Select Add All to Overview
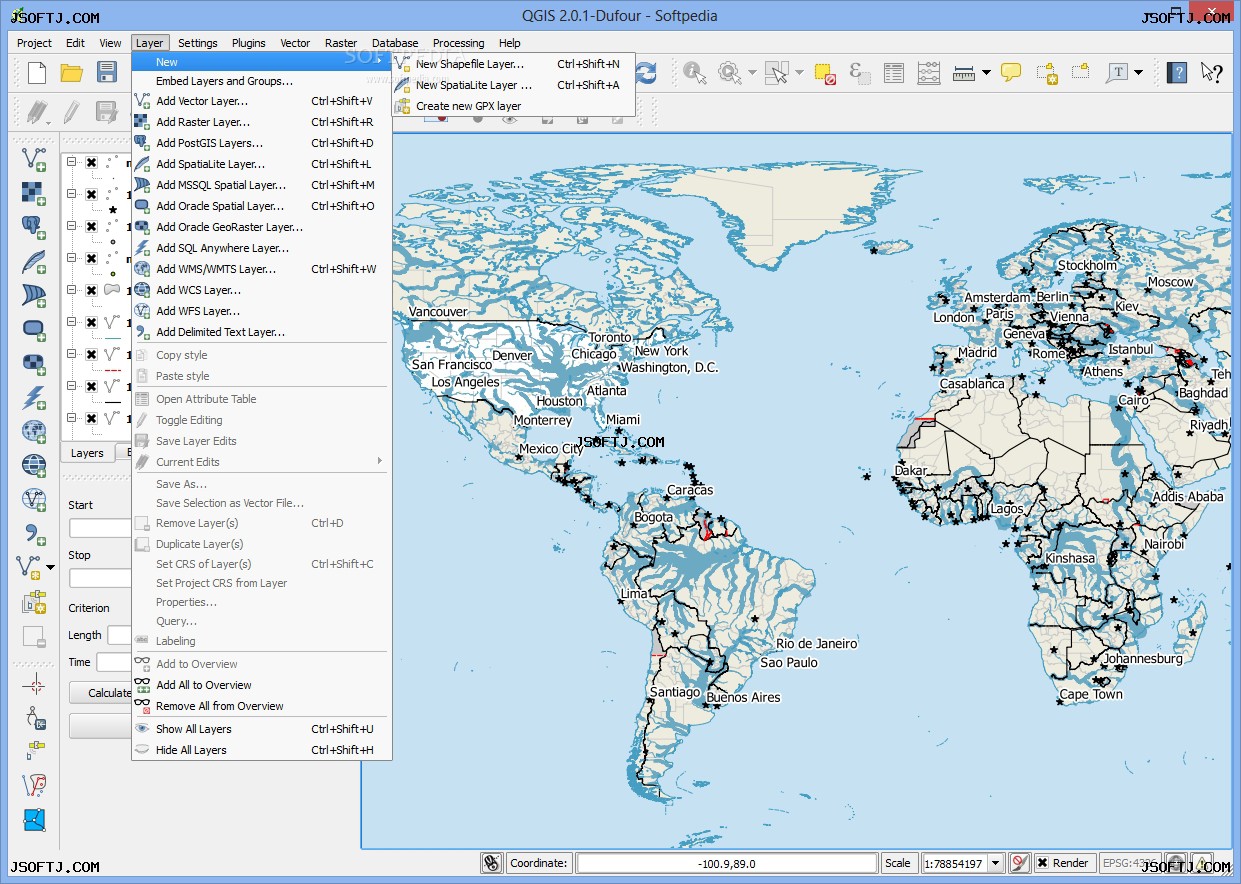Screen dimensions: 1241x884 pyautogui.click(x=261, y=685)
